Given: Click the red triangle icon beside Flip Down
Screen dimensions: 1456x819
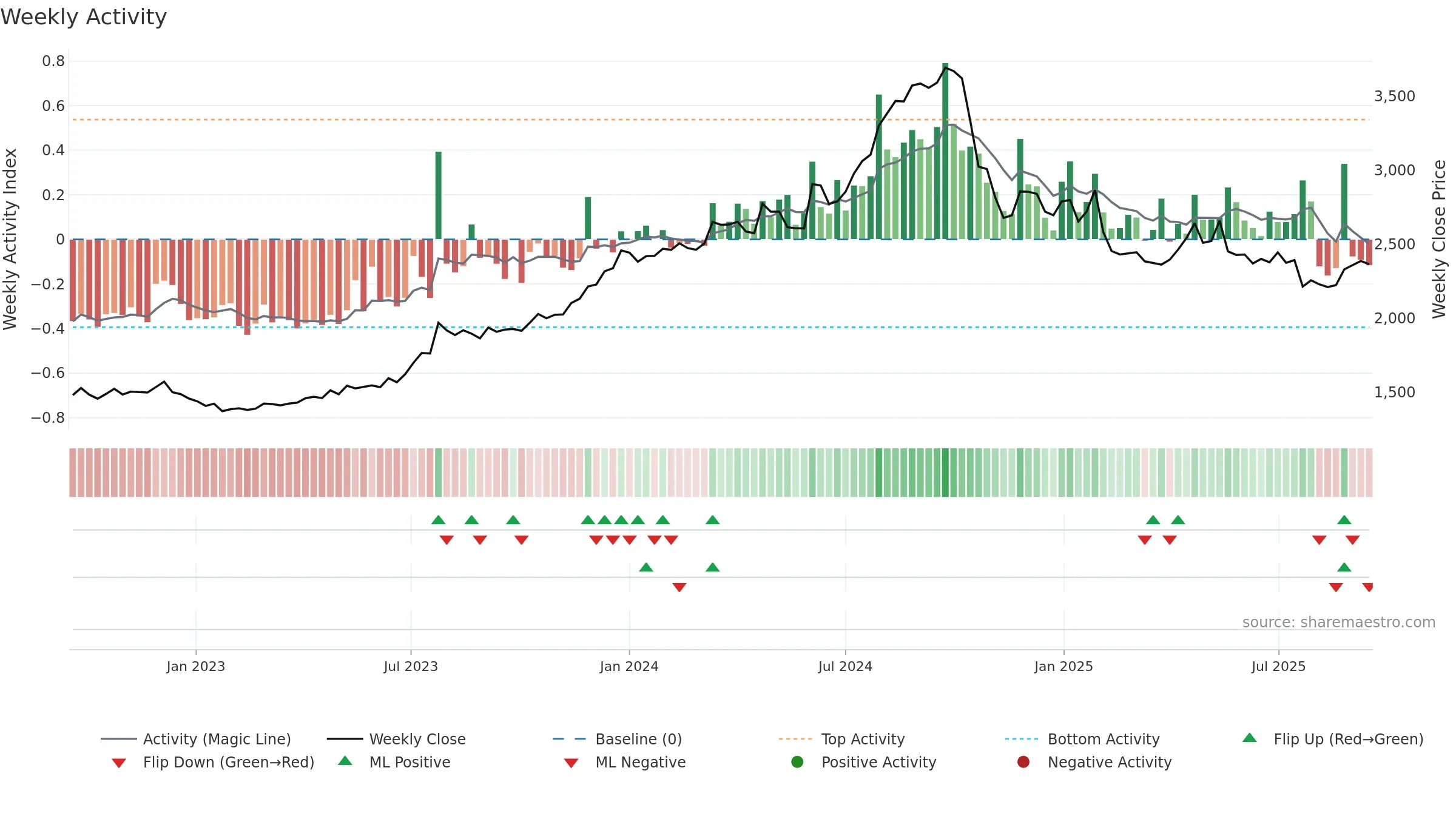Looking at the screenshot, I should point(119,763).
